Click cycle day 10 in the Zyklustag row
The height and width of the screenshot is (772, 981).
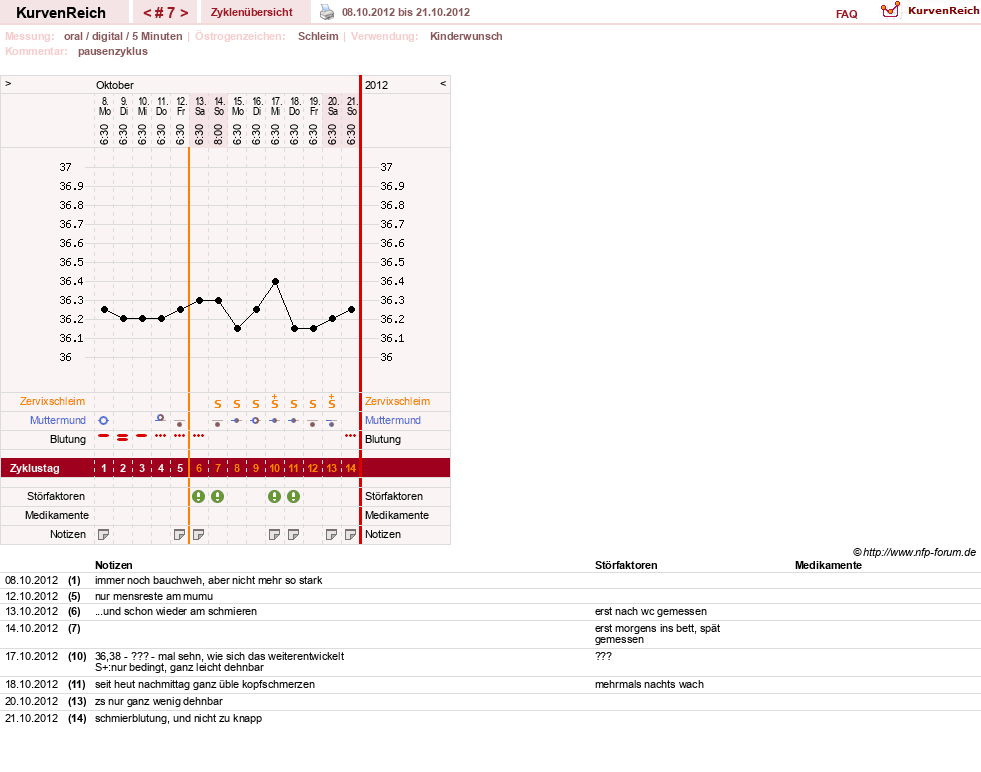tap(274, 468)
